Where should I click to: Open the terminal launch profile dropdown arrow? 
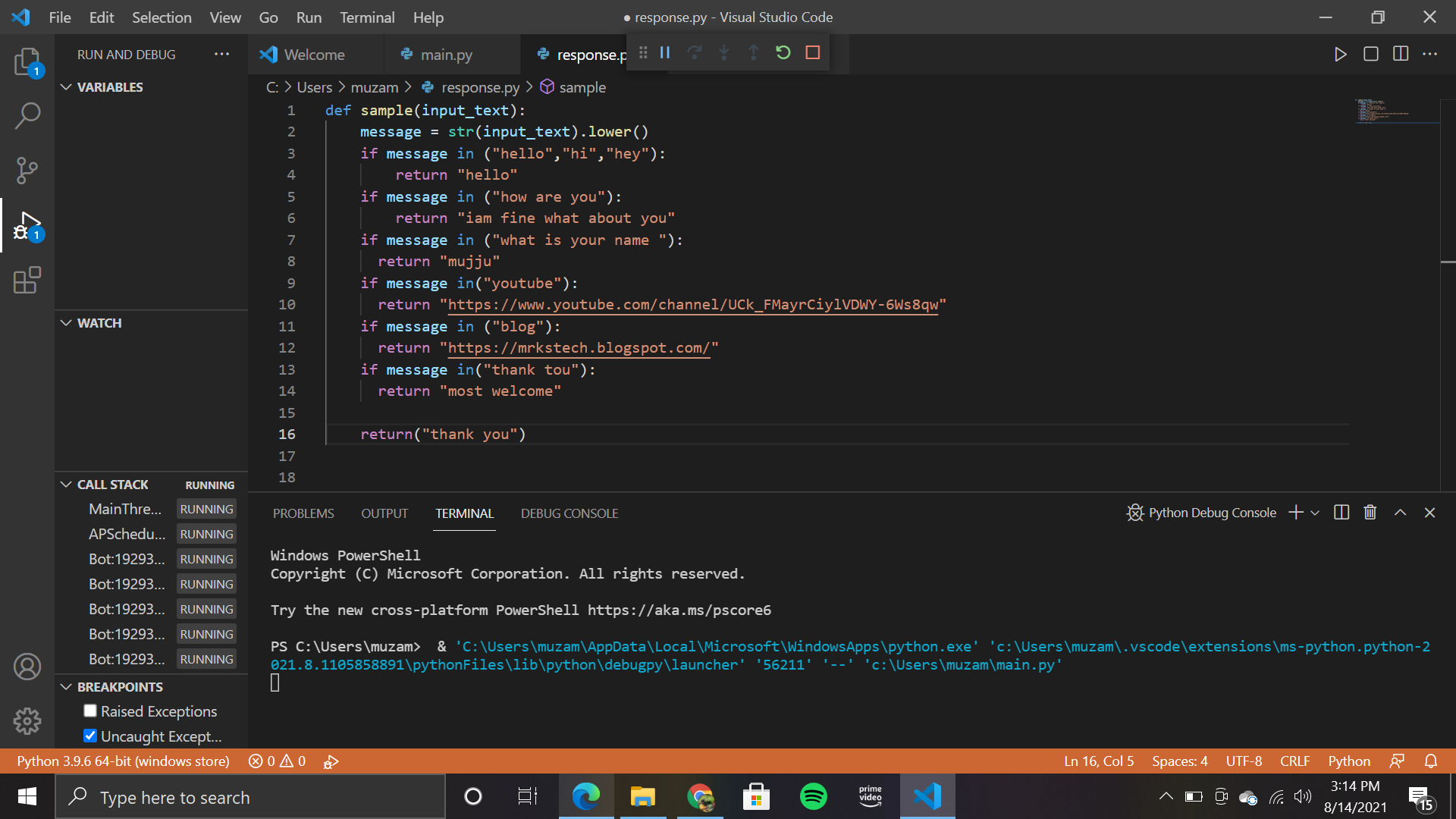click(x=1315, y=513)
